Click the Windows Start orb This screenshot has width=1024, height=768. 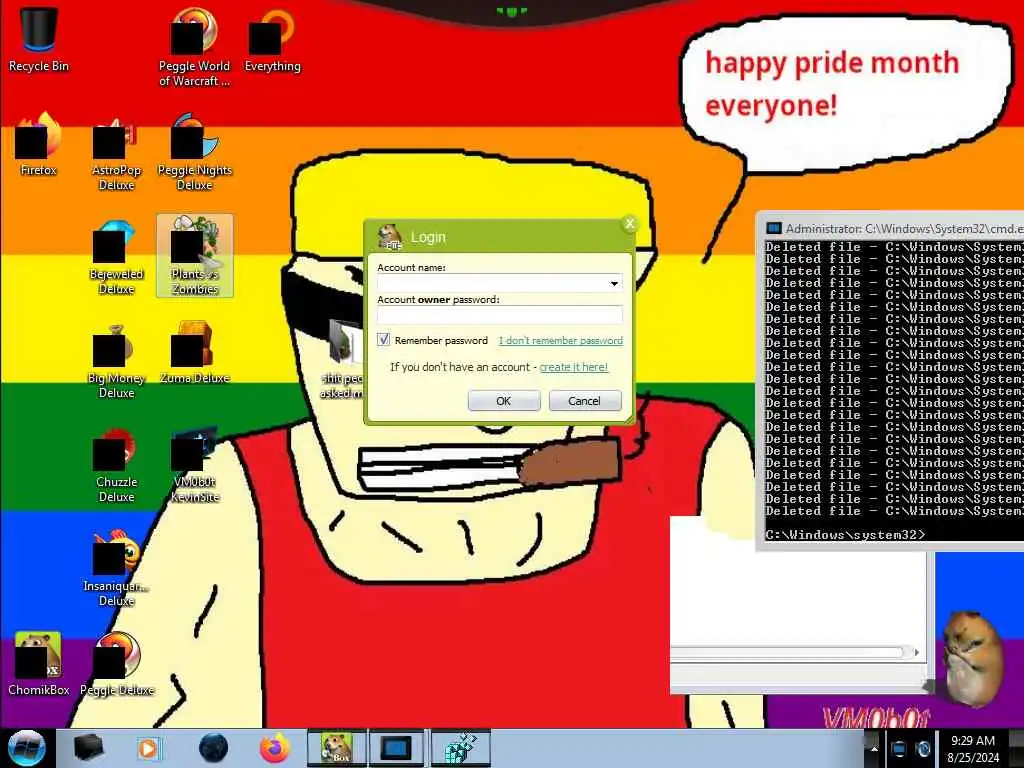[26, 748]
